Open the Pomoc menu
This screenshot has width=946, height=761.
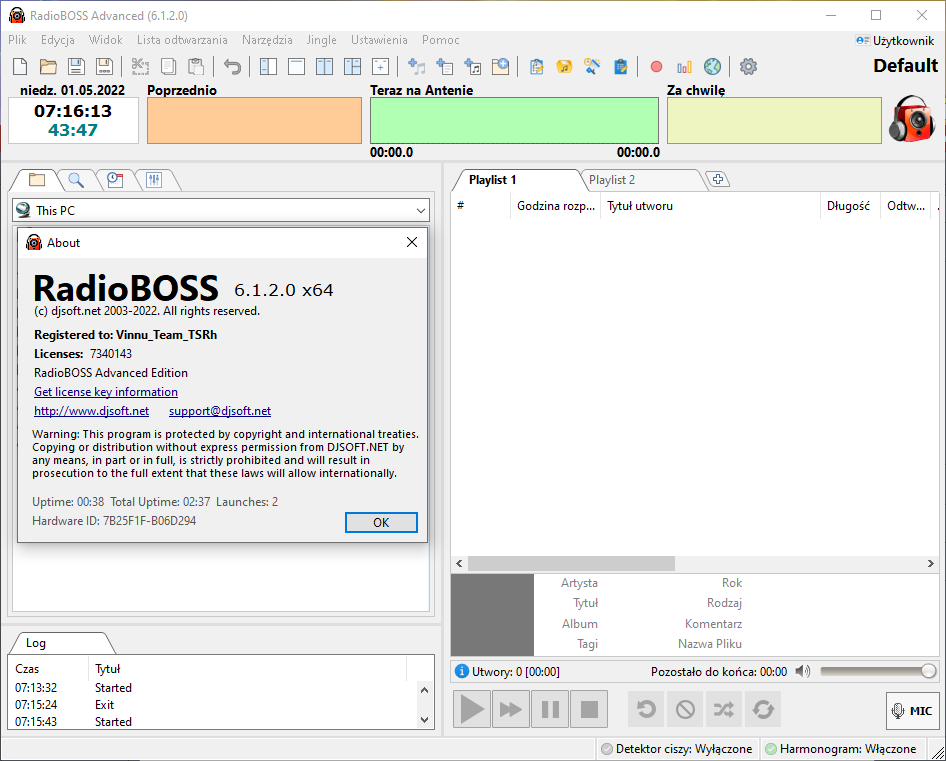pyautogui.click(x=440, y=40)
